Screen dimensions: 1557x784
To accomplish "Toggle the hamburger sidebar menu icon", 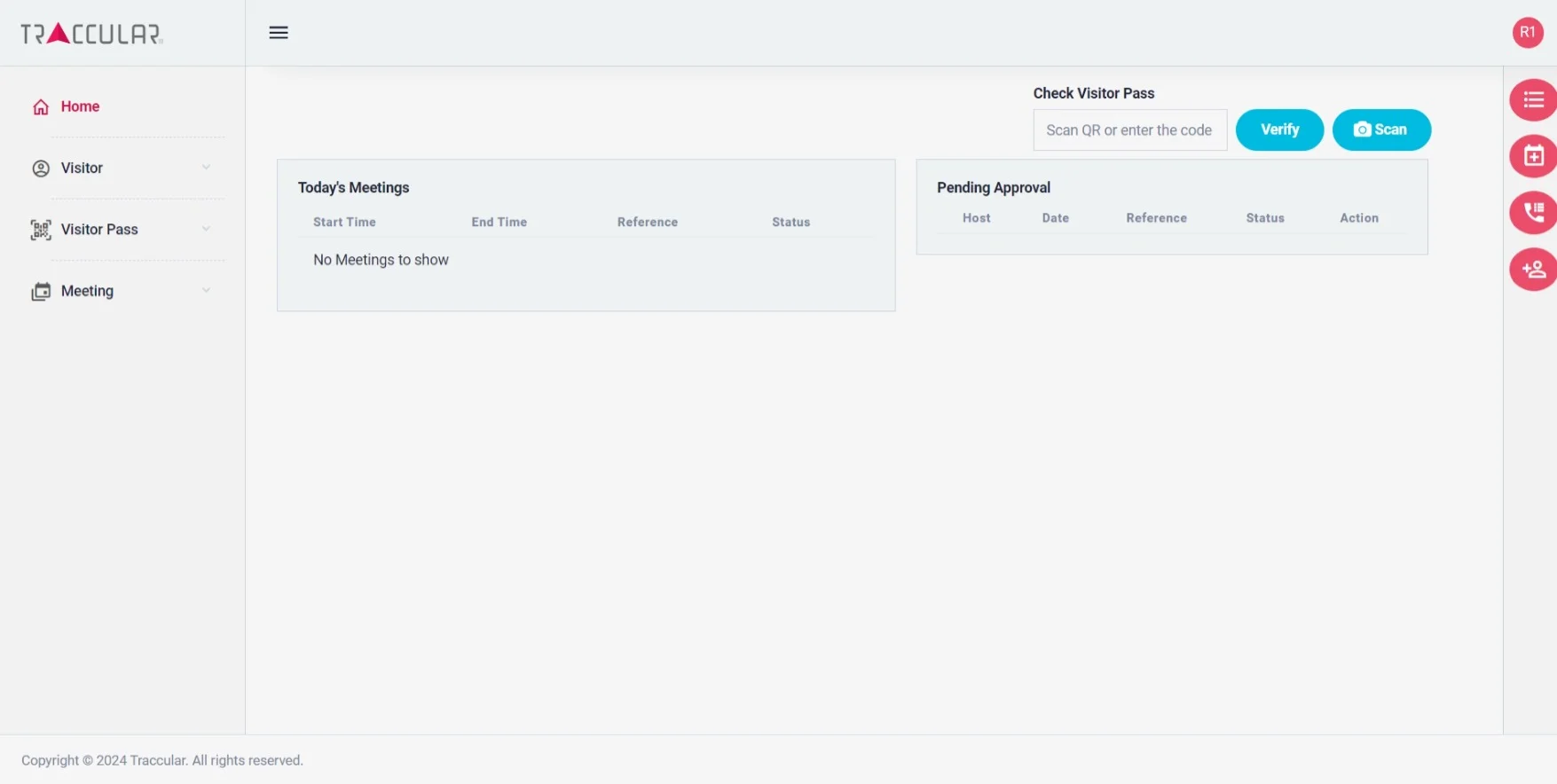I will (279, 33).
